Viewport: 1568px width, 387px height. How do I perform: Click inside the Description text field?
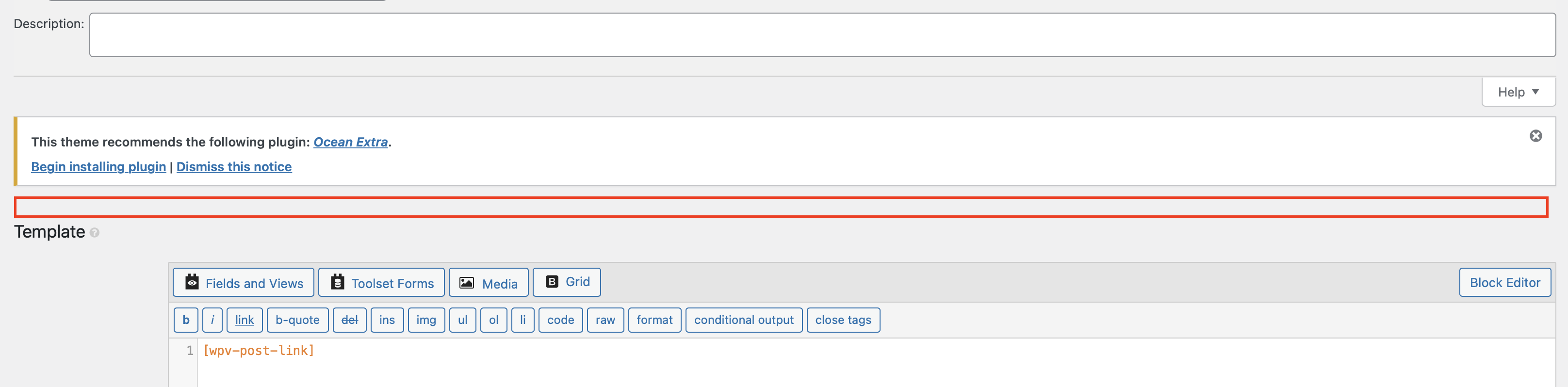tap(822, 35)
